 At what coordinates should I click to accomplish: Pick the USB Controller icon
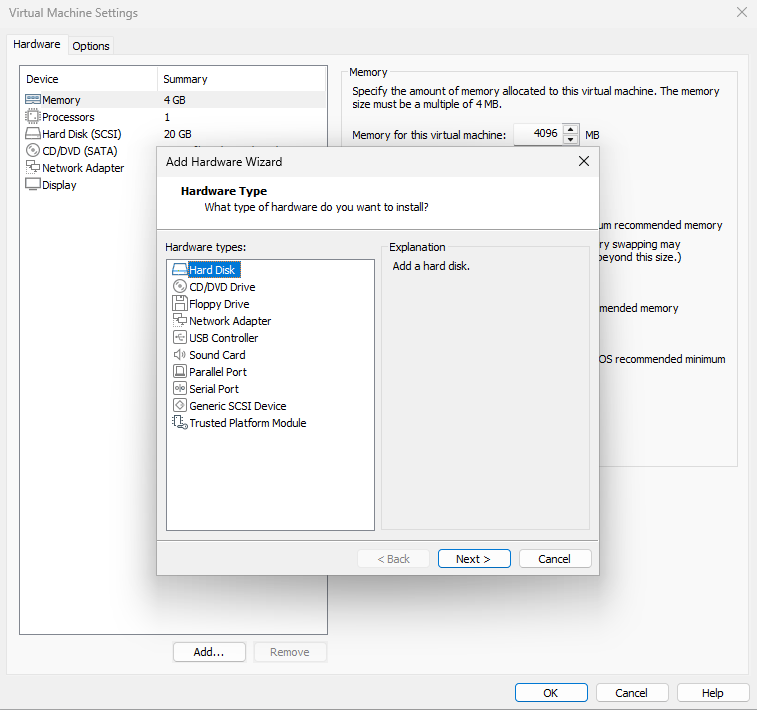[180, 338]
